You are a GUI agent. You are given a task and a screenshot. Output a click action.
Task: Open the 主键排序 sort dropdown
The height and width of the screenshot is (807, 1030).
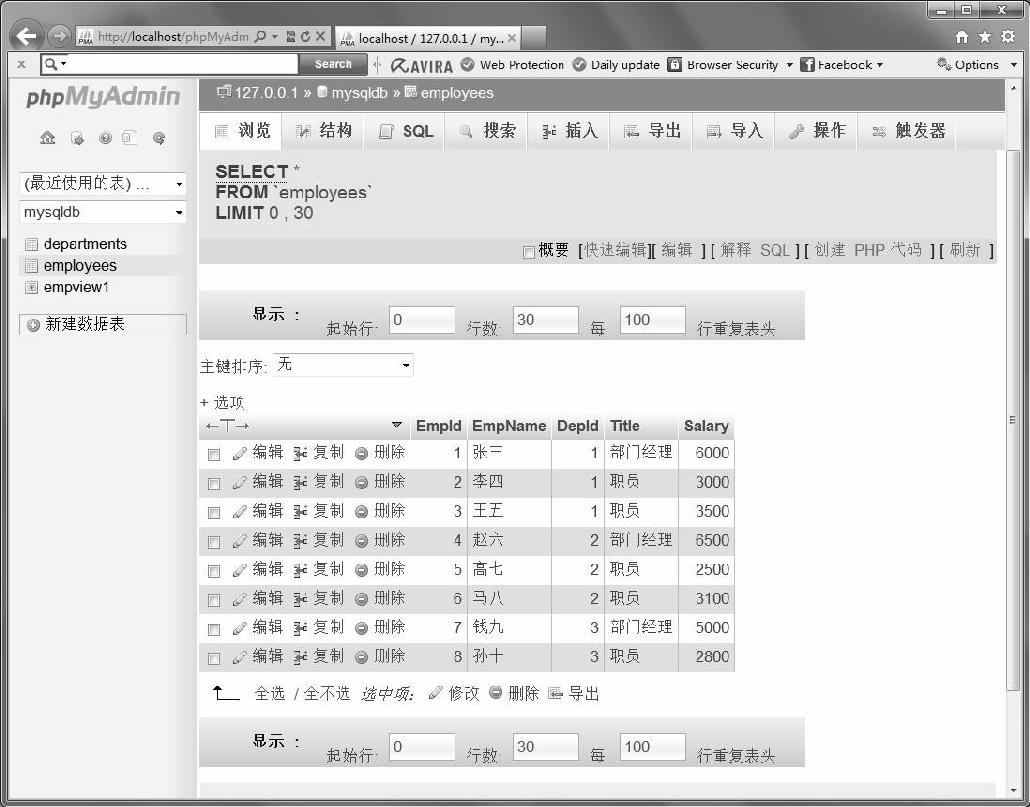pos(343,365)
